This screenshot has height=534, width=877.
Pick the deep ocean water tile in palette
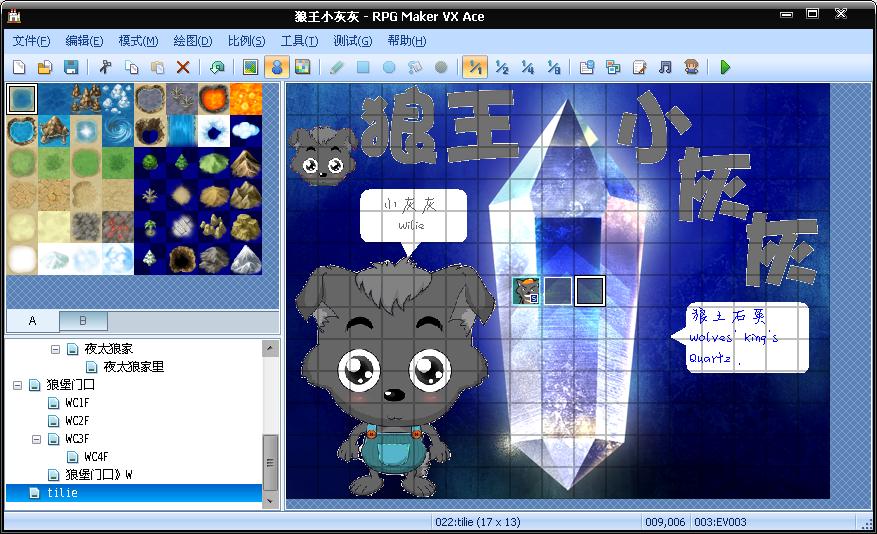54,99
